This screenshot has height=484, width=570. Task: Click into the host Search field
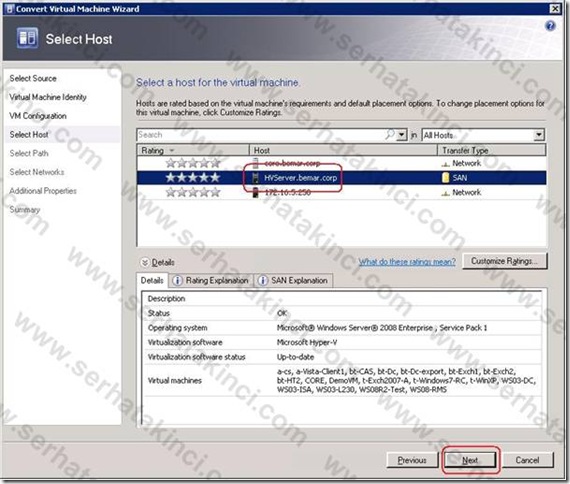click(260, 135)
